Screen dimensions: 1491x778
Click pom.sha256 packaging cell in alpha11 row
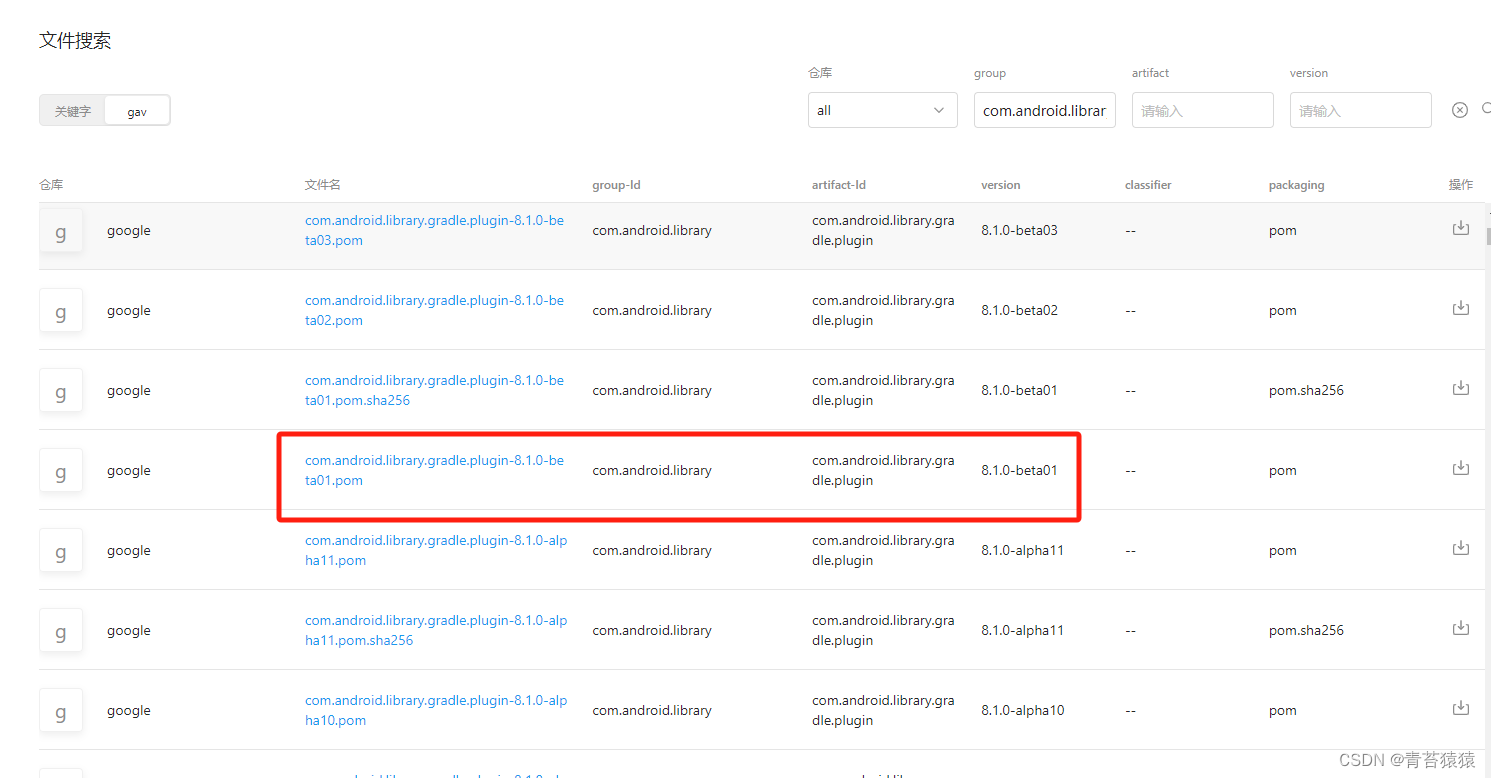1306,630
